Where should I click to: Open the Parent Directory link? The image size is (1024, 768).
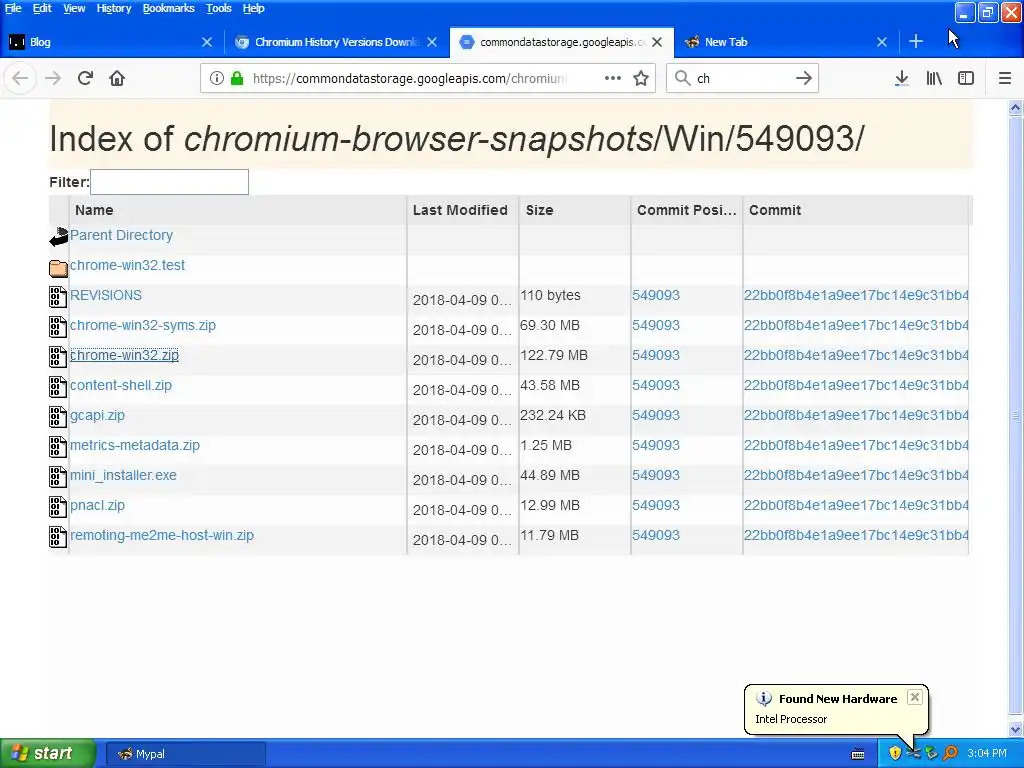[x=121, y=235]
